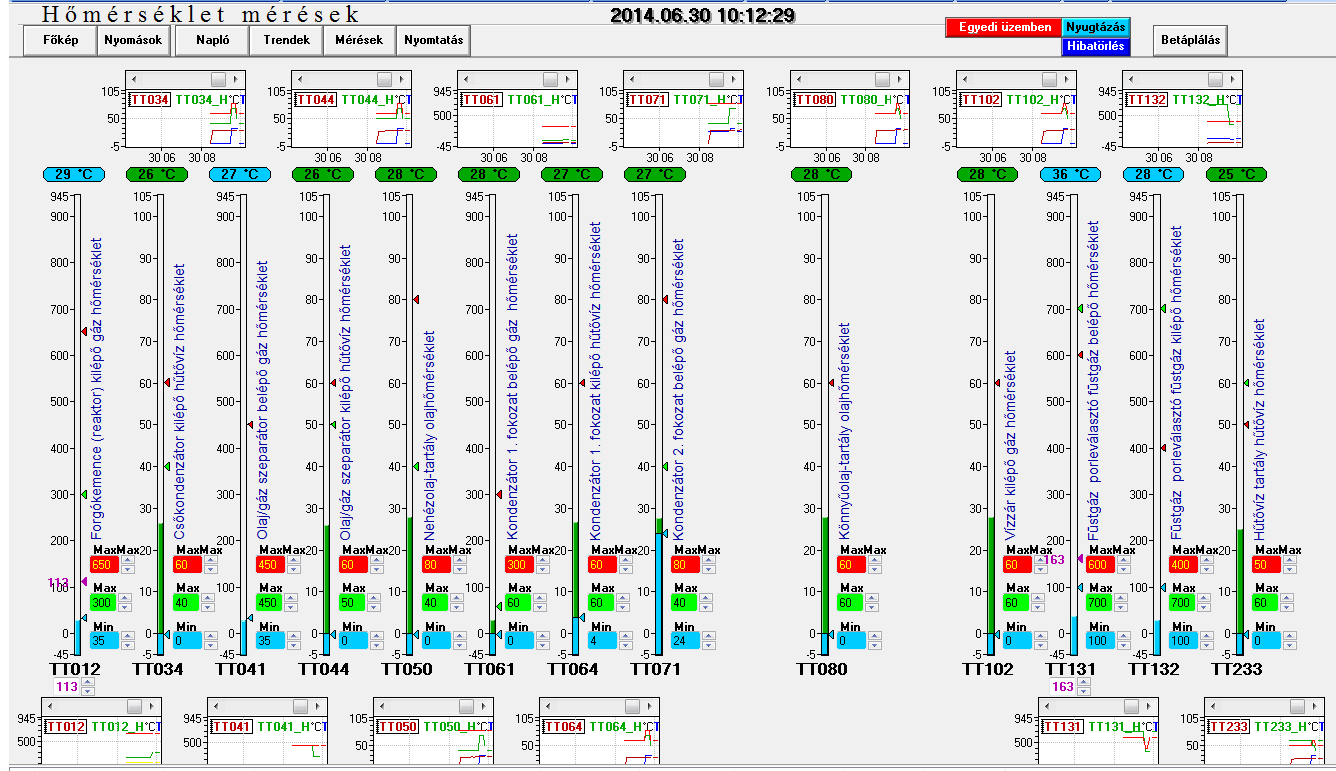The height and width of the screenshot is (771, 1336).
Task: Click TT064 Min field showing 4
Action: (602, 641)
